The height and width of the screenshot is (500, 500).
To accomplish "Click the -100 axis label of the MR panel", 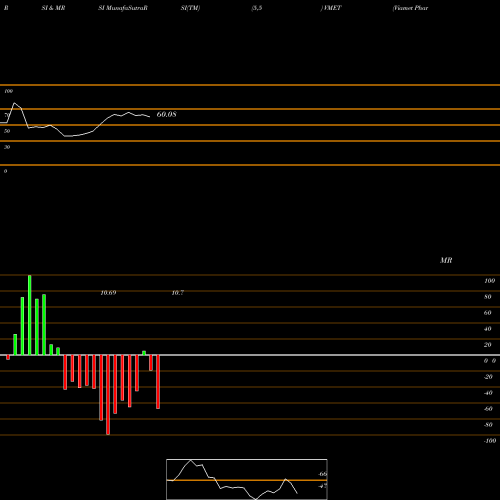I will (x=490, y=441).
